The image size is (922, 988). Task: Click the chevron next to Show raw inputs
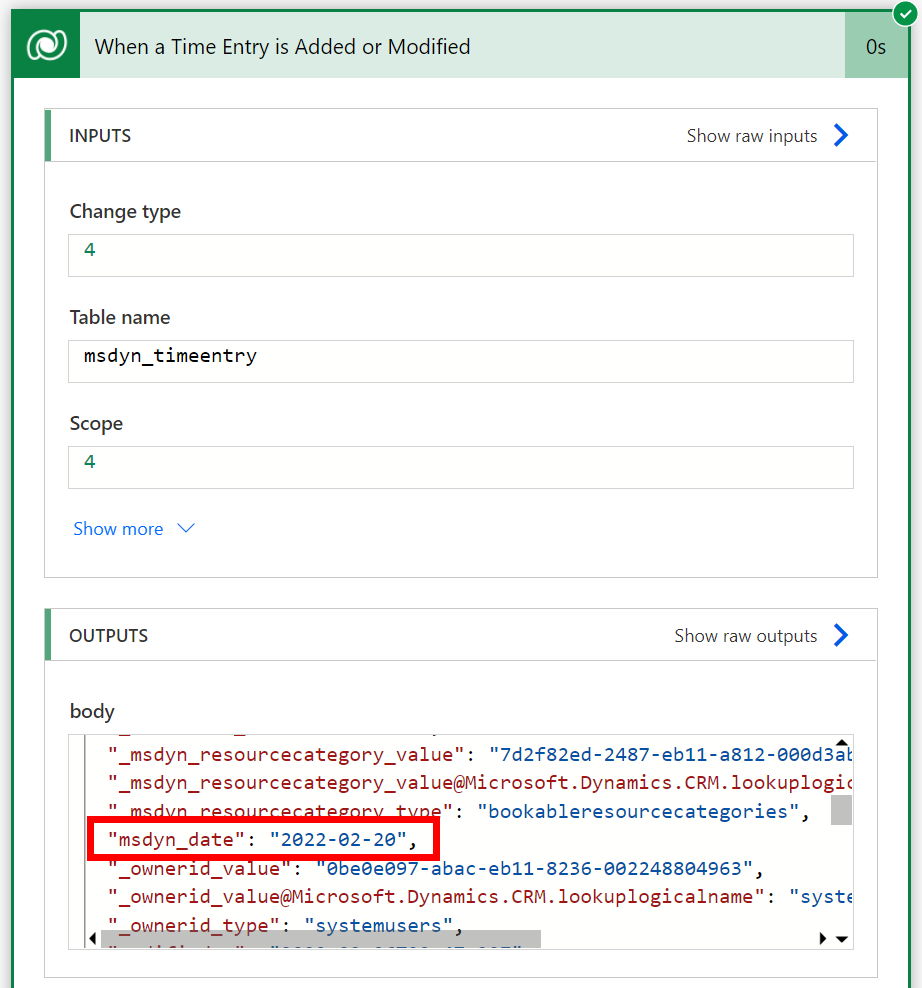[839, 135]
